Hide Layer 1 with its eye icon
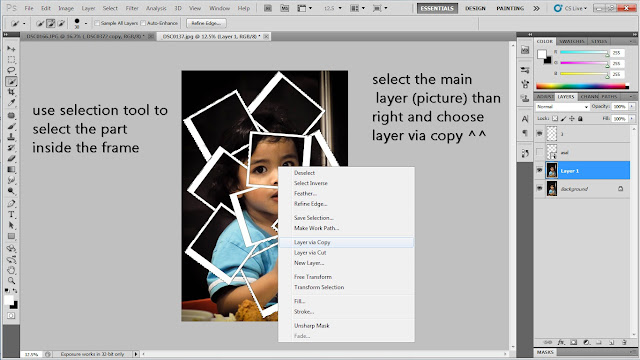 tap(540, 170)
